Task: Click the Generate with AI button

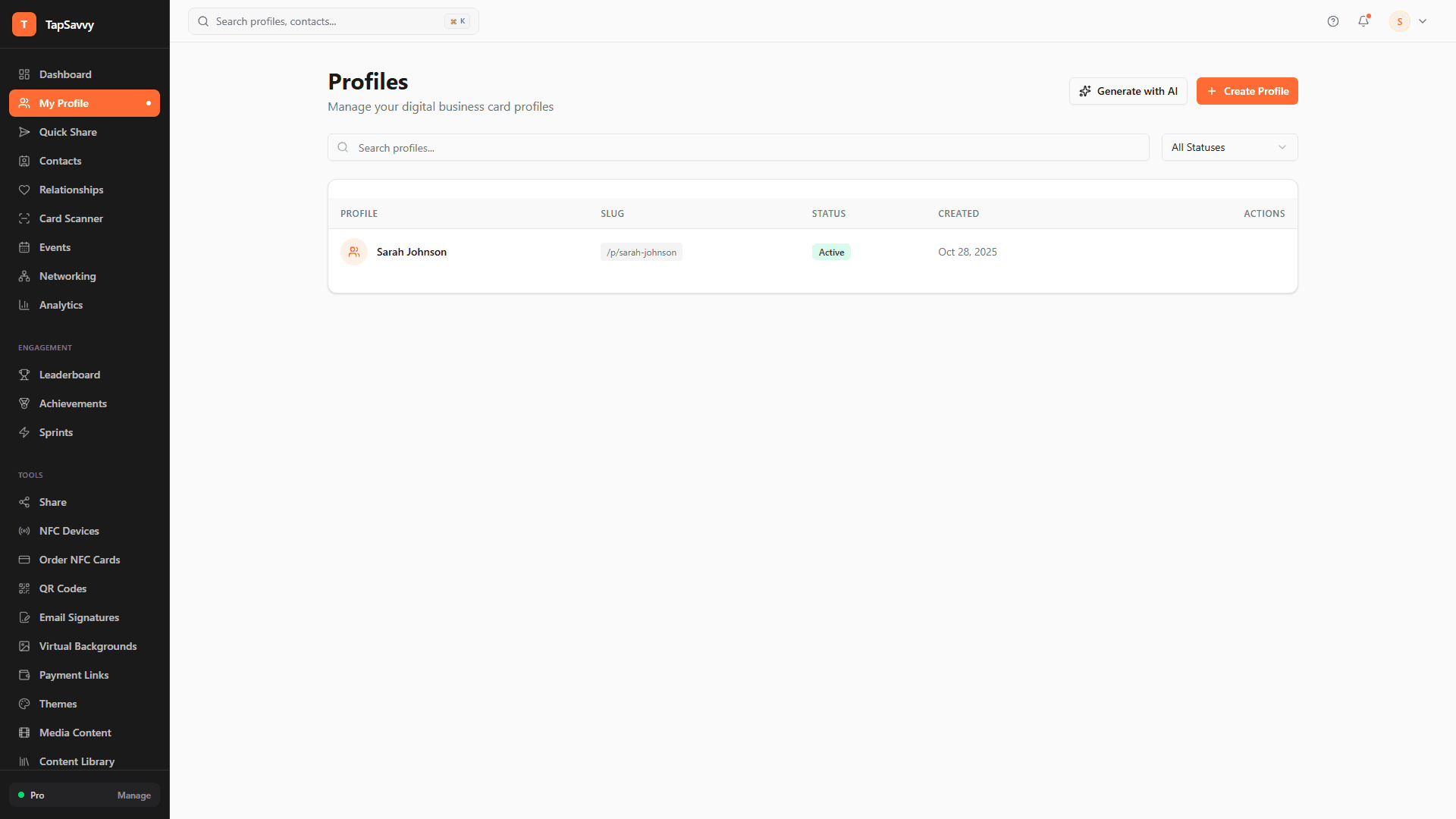Action: click(1128, 91)
